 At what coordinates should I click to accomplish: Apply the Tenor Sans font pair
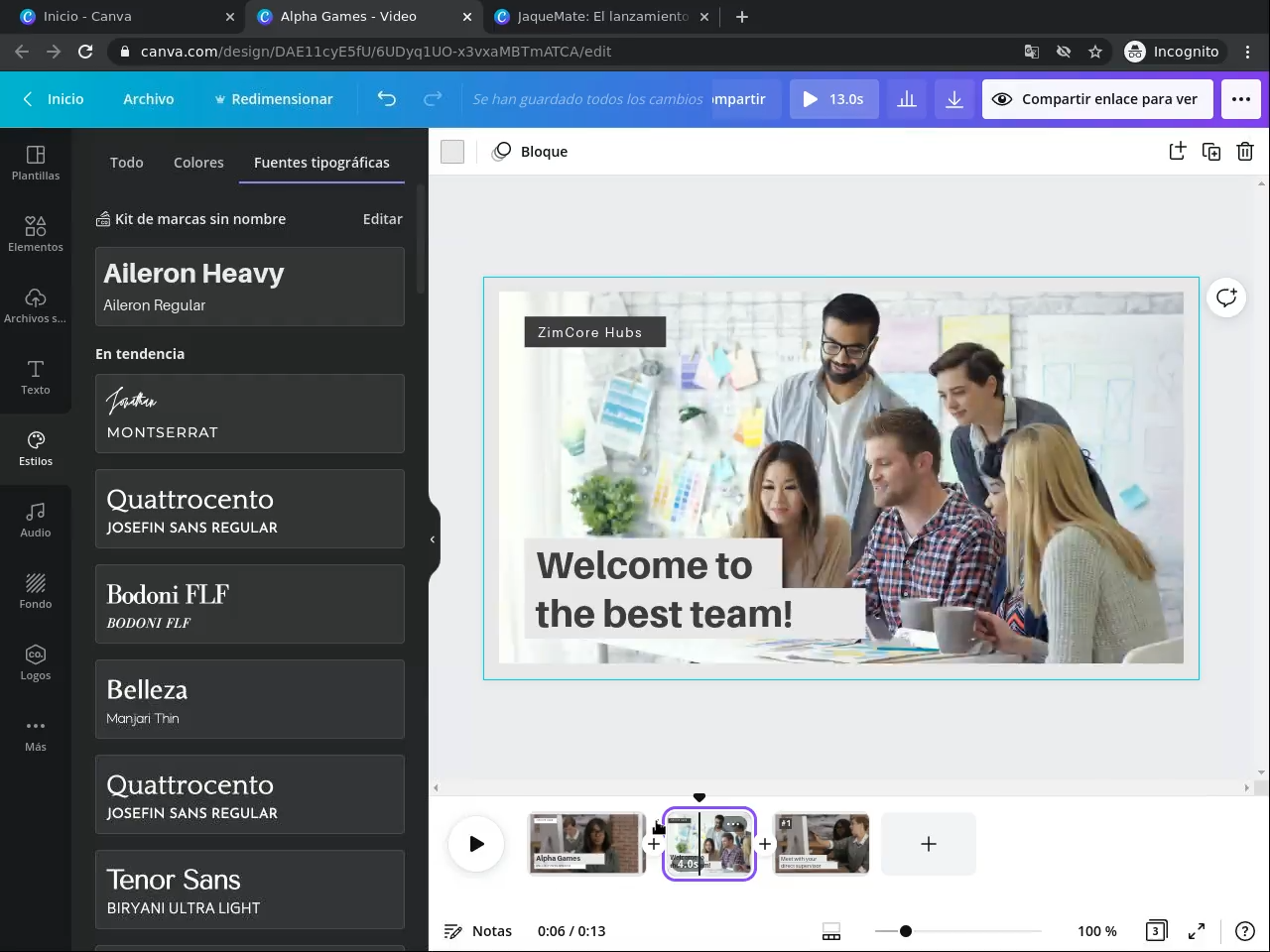(250, 890)
